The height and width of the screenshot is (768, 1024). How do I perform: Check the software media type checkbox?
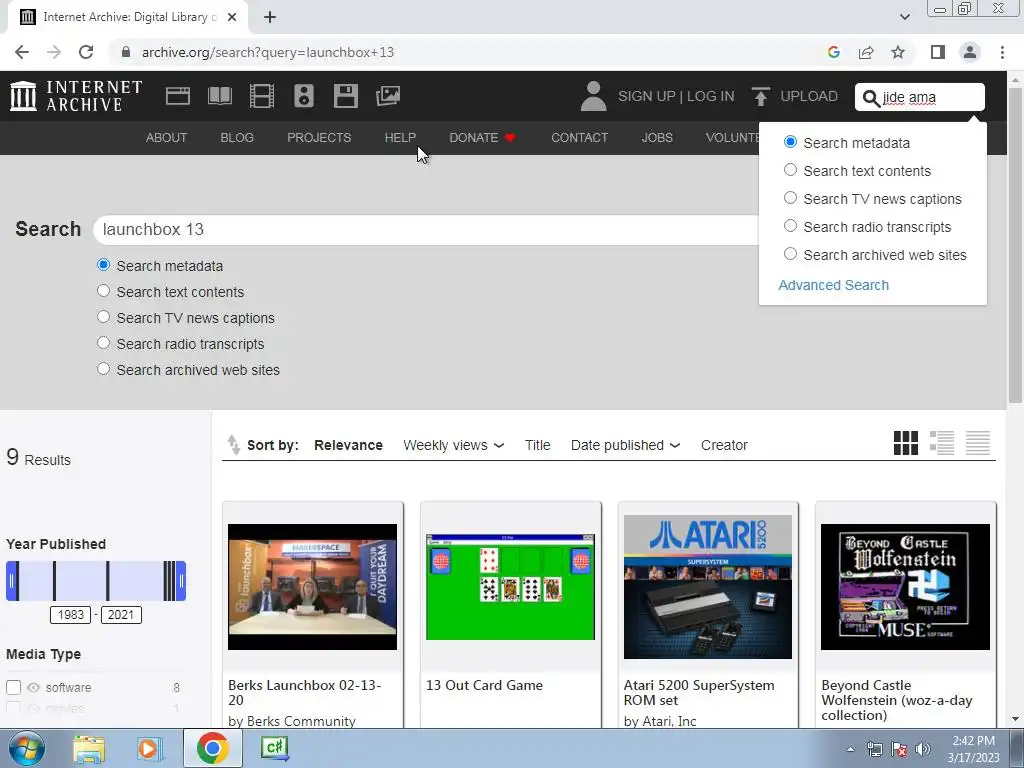click(x=14, y=687)
